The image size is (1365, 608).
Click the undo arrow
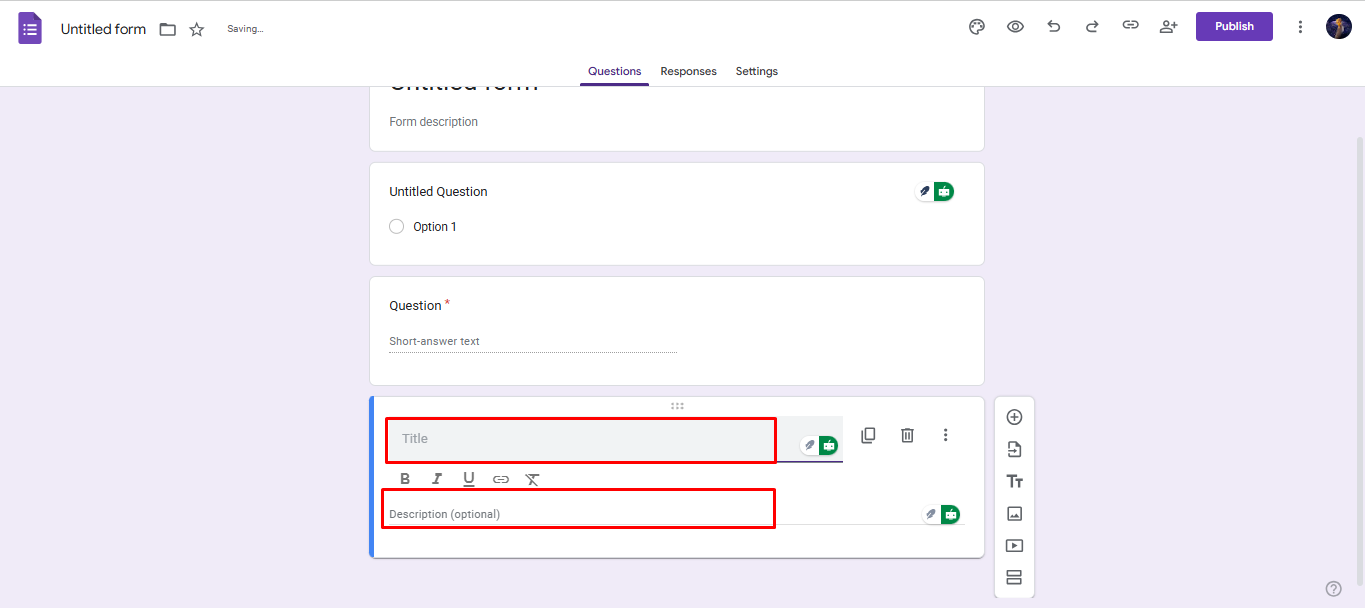pyautogui.click(x=1053, y=26)
